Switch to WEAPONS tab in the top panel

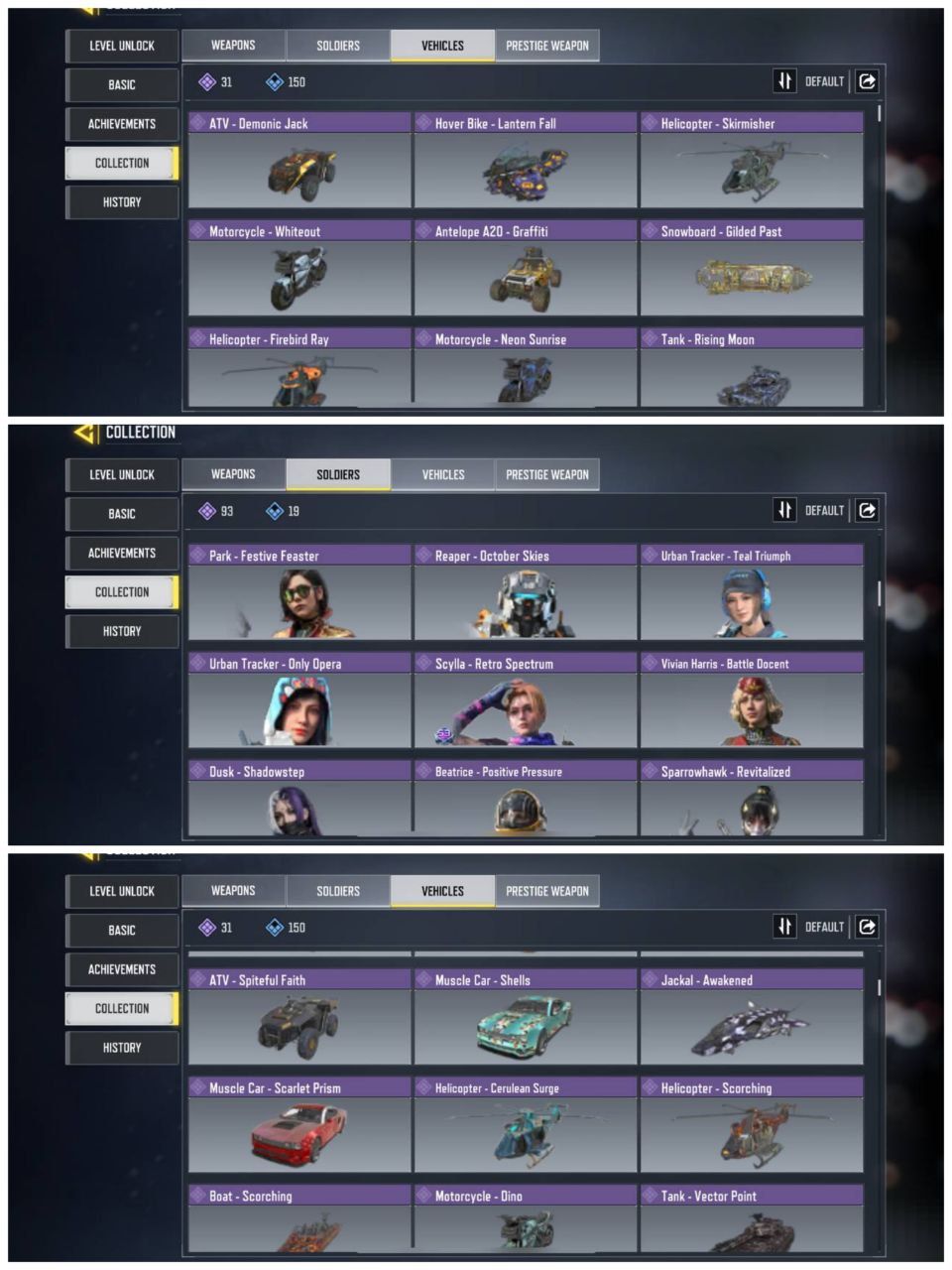[x=233, y=46]
